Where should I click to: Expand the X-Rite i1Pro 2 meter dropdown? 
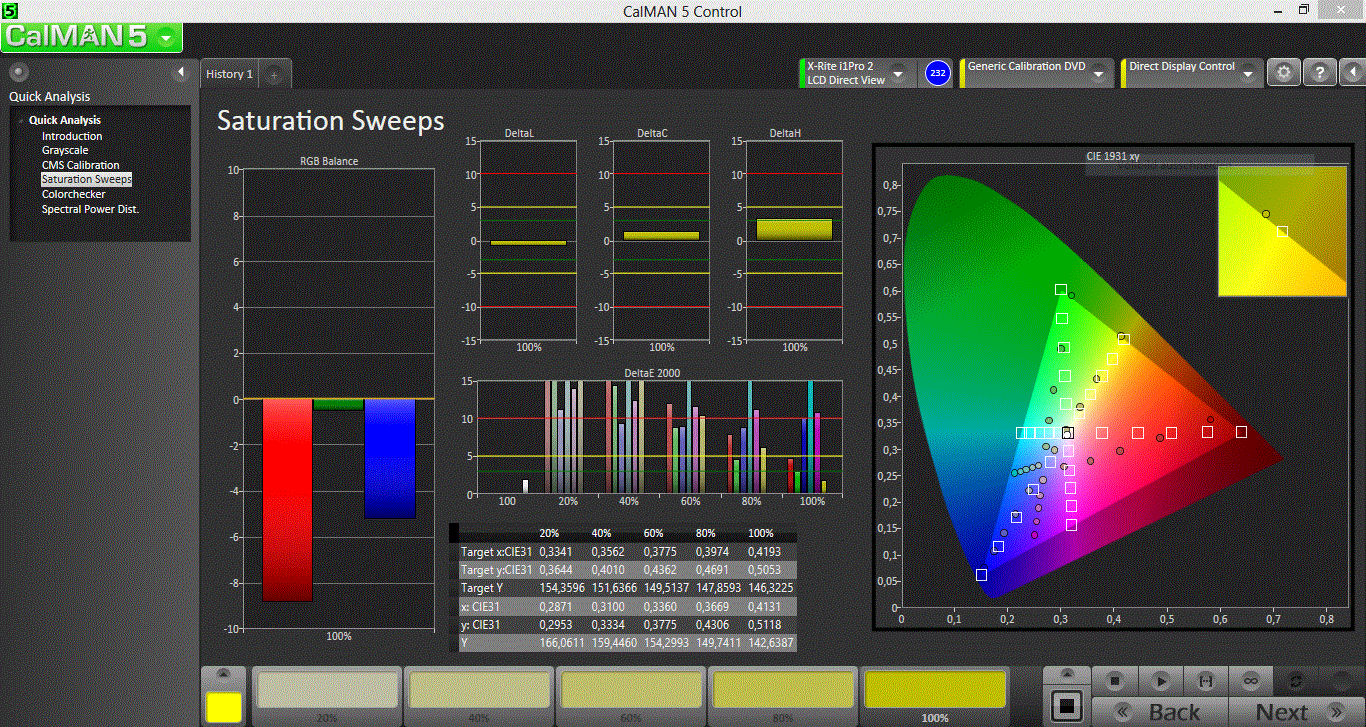point(898,73)
